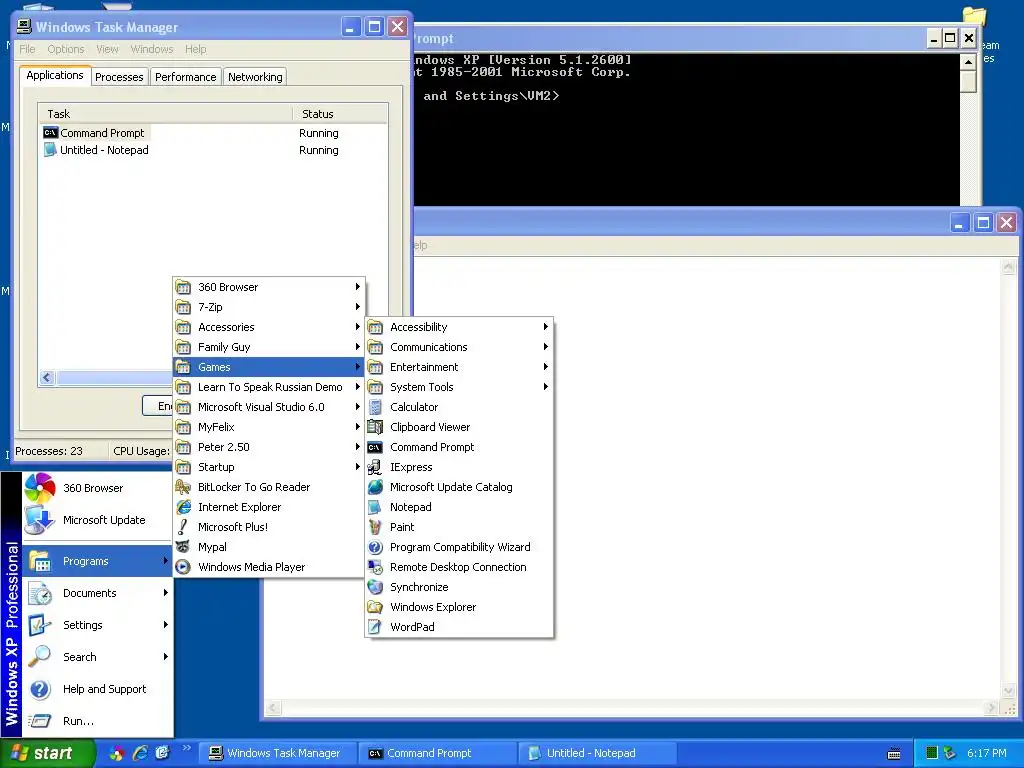Click the system tray clock 6:17 PM
This screenshot has width=1024, height=768.
(x=987, y=753)
